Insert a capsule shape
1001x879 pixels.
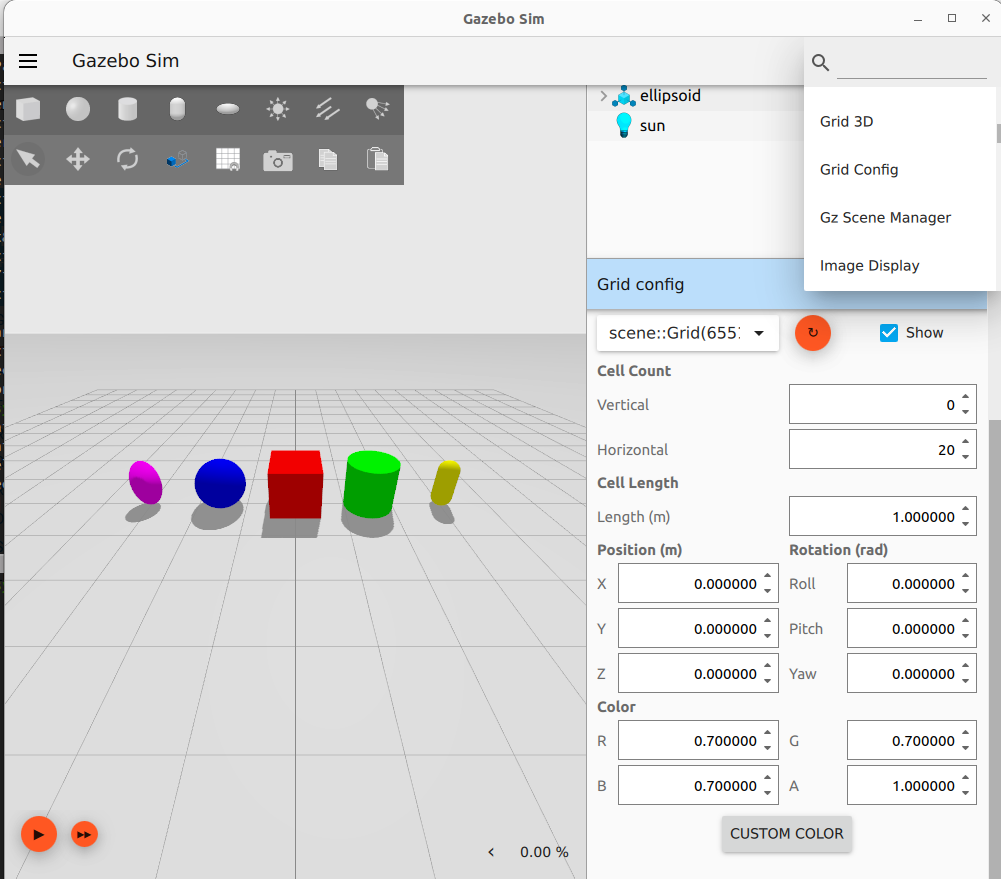click(177, 109)
